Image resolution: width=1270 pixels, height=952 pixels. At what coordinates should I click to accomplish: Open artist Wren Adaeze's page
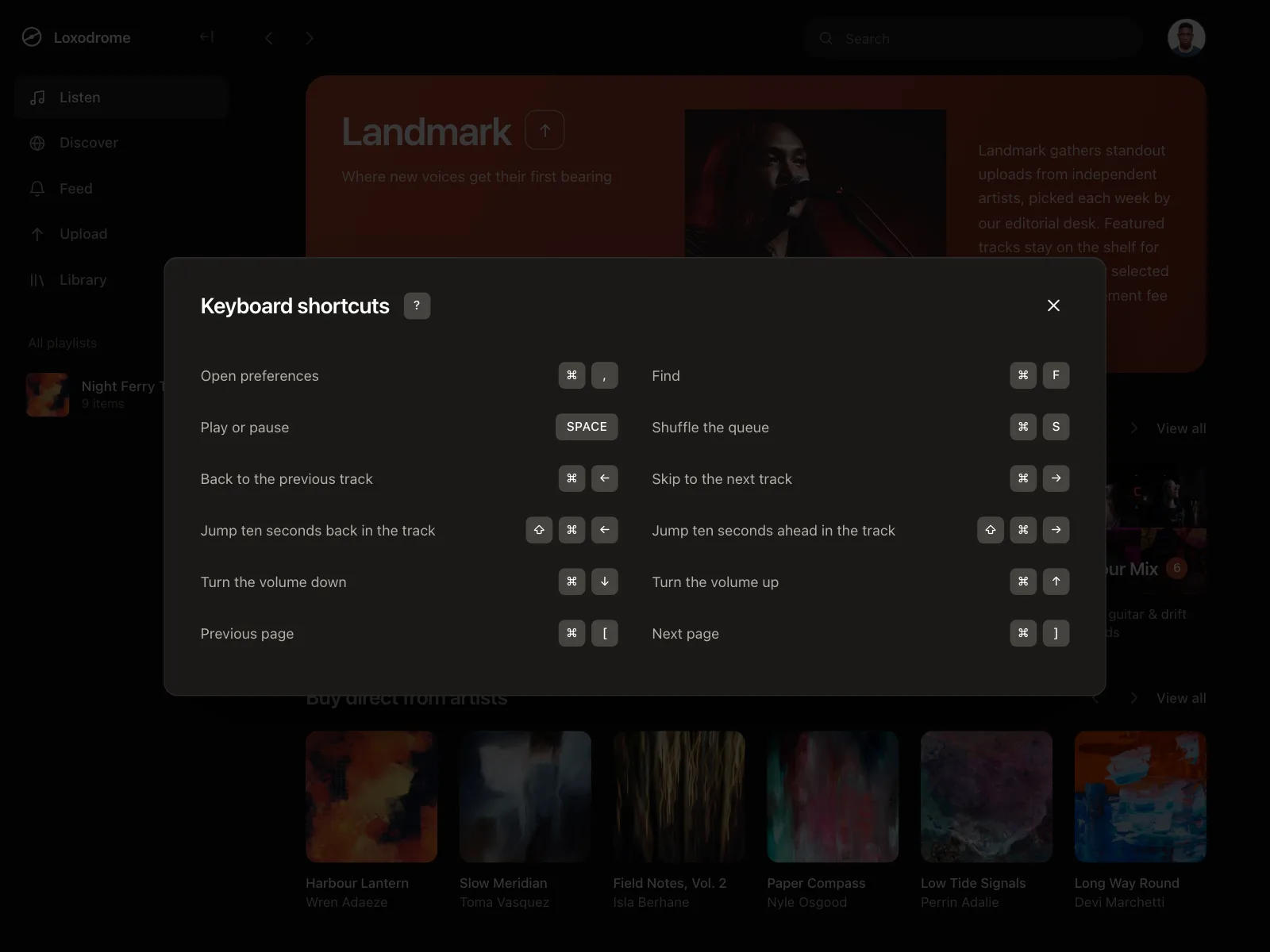347,902
